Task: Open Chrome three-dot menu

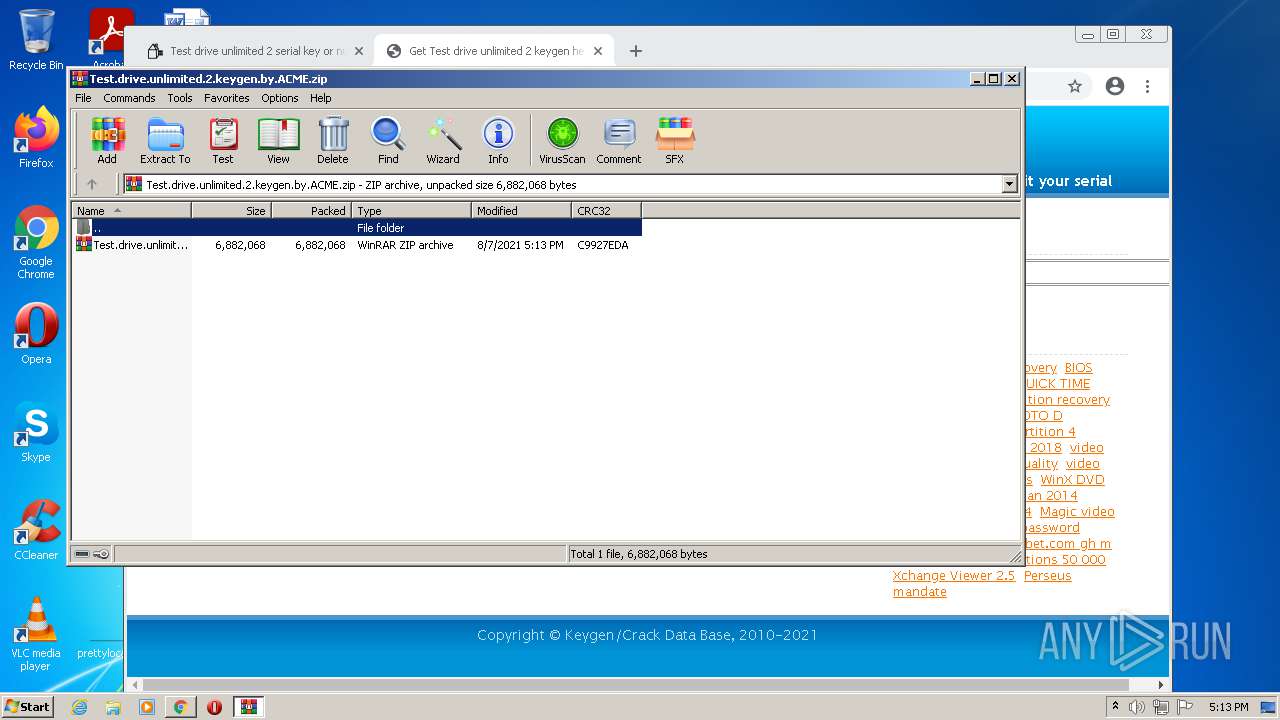Action: tap(1148, 87)
